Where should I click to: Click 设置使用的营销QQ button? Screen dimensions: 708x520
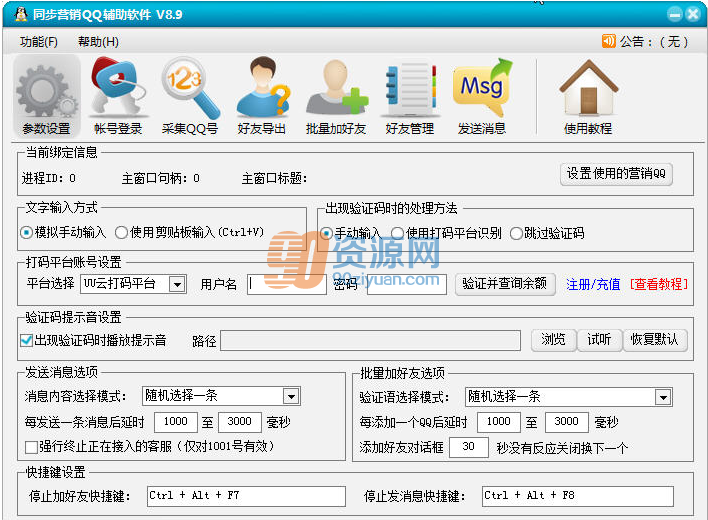tap(616, 174)
